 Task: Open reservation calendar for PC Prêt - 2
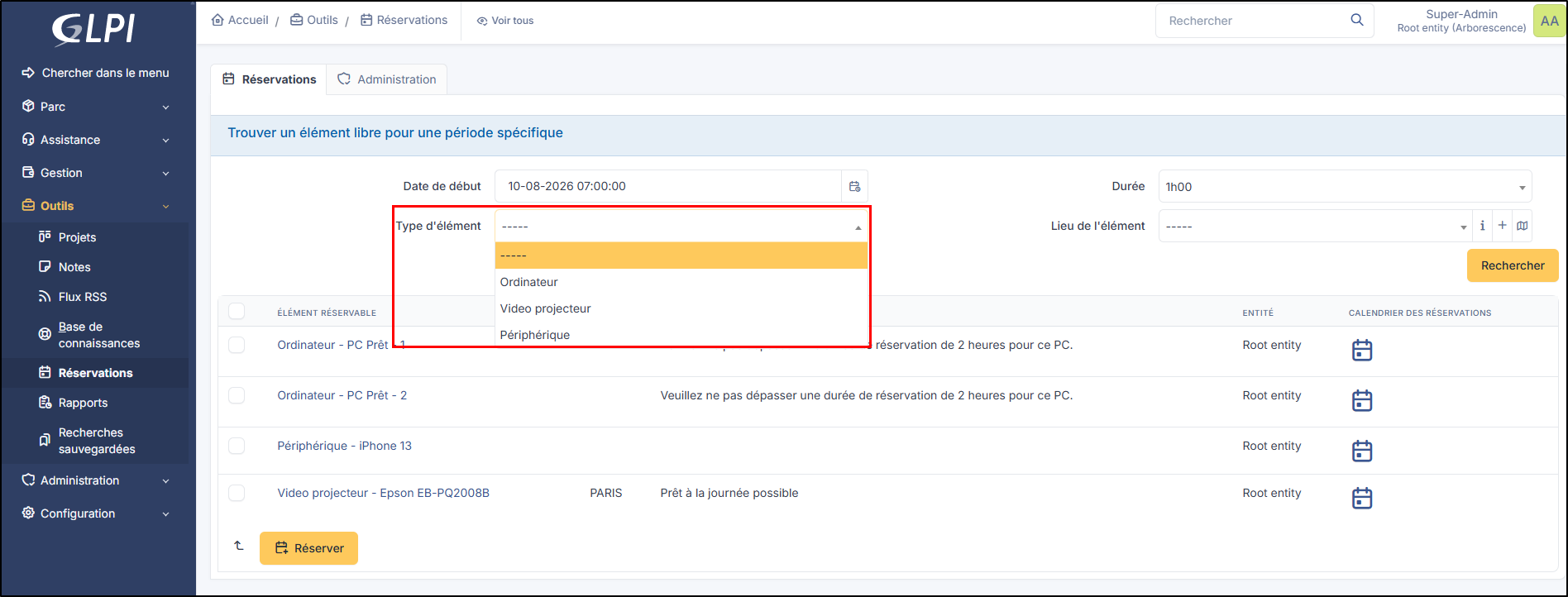coord(1361,400)
